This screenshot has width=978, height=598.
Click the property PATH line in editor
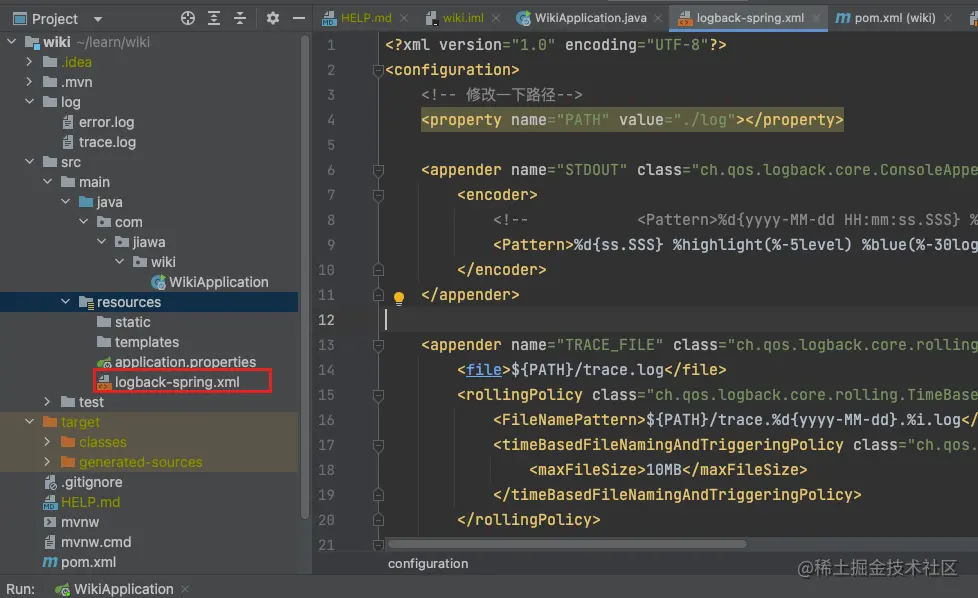tap(632, 120)
